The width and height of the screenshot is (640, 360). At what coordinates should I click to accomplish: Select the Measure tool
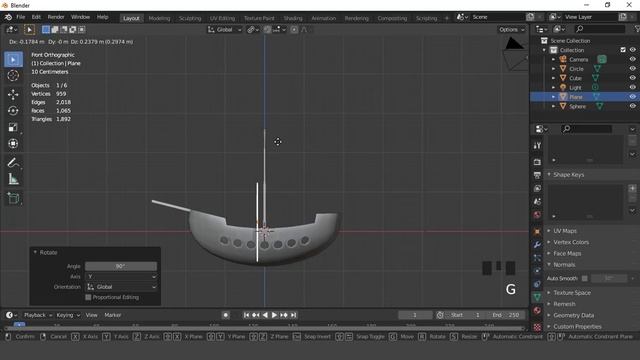(x=13, y=179)
